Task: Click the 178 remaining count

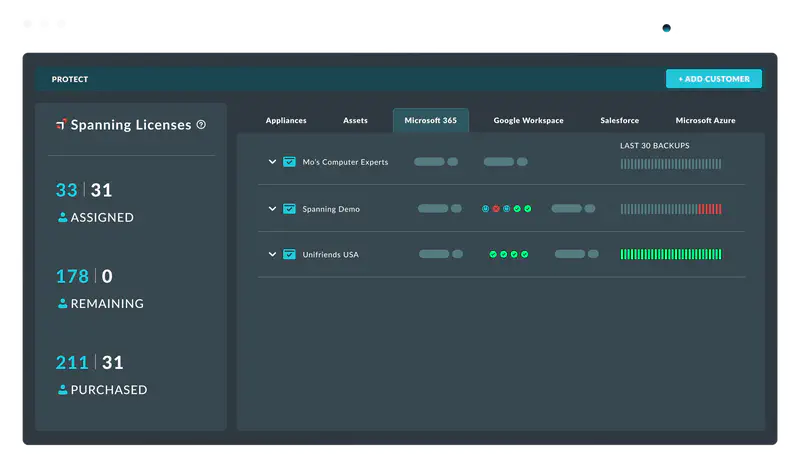Action: pos(72,276)
